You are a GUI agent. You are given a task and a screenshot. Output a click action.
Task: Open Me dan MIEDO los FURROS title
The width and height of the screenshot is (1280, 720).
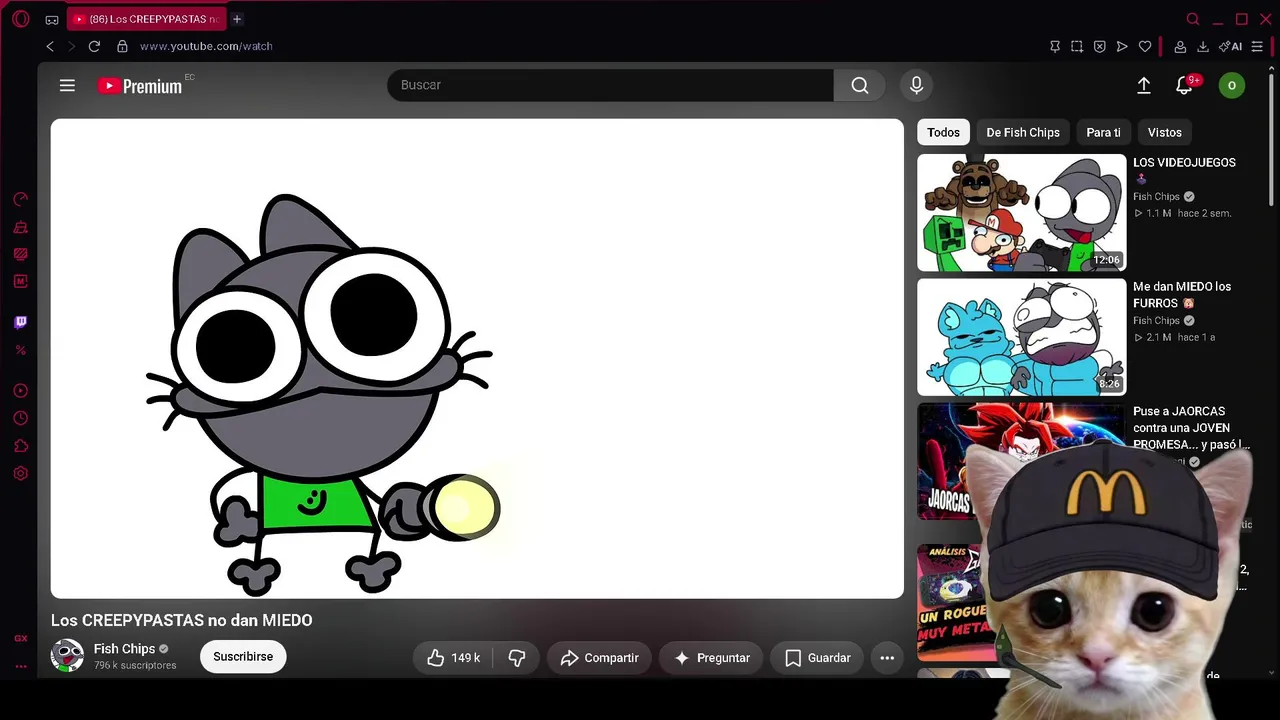[1182, 295]
